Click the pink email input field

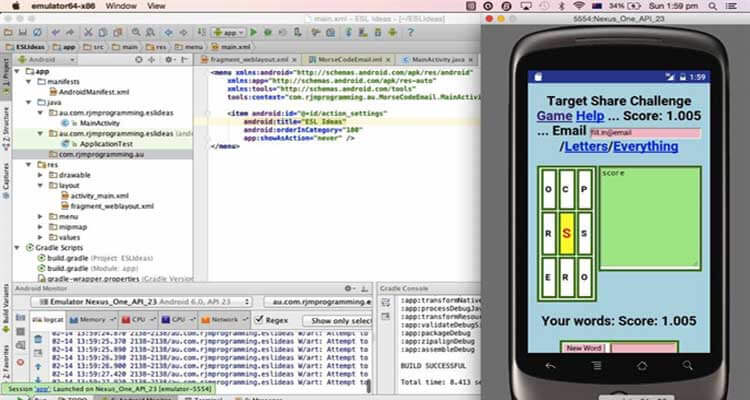point(645,133)
